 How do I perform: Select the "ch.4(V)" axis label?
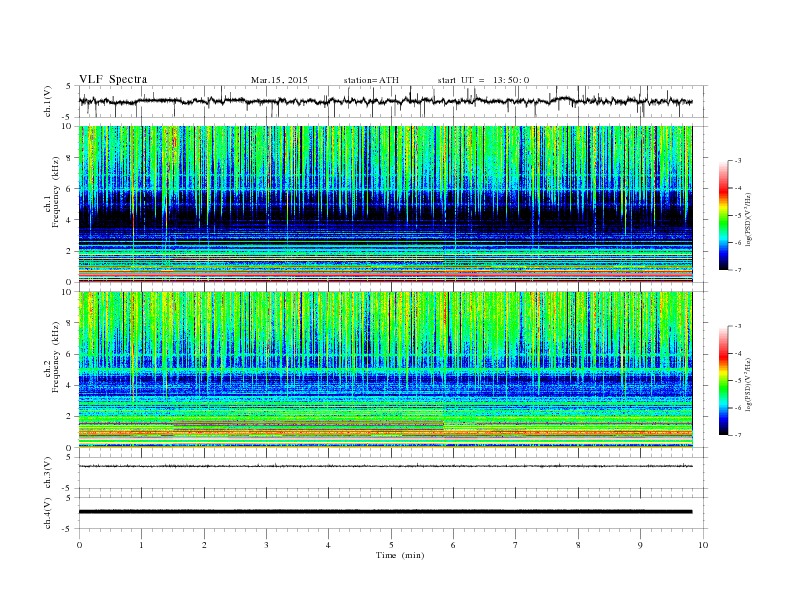tap(48, 513)
